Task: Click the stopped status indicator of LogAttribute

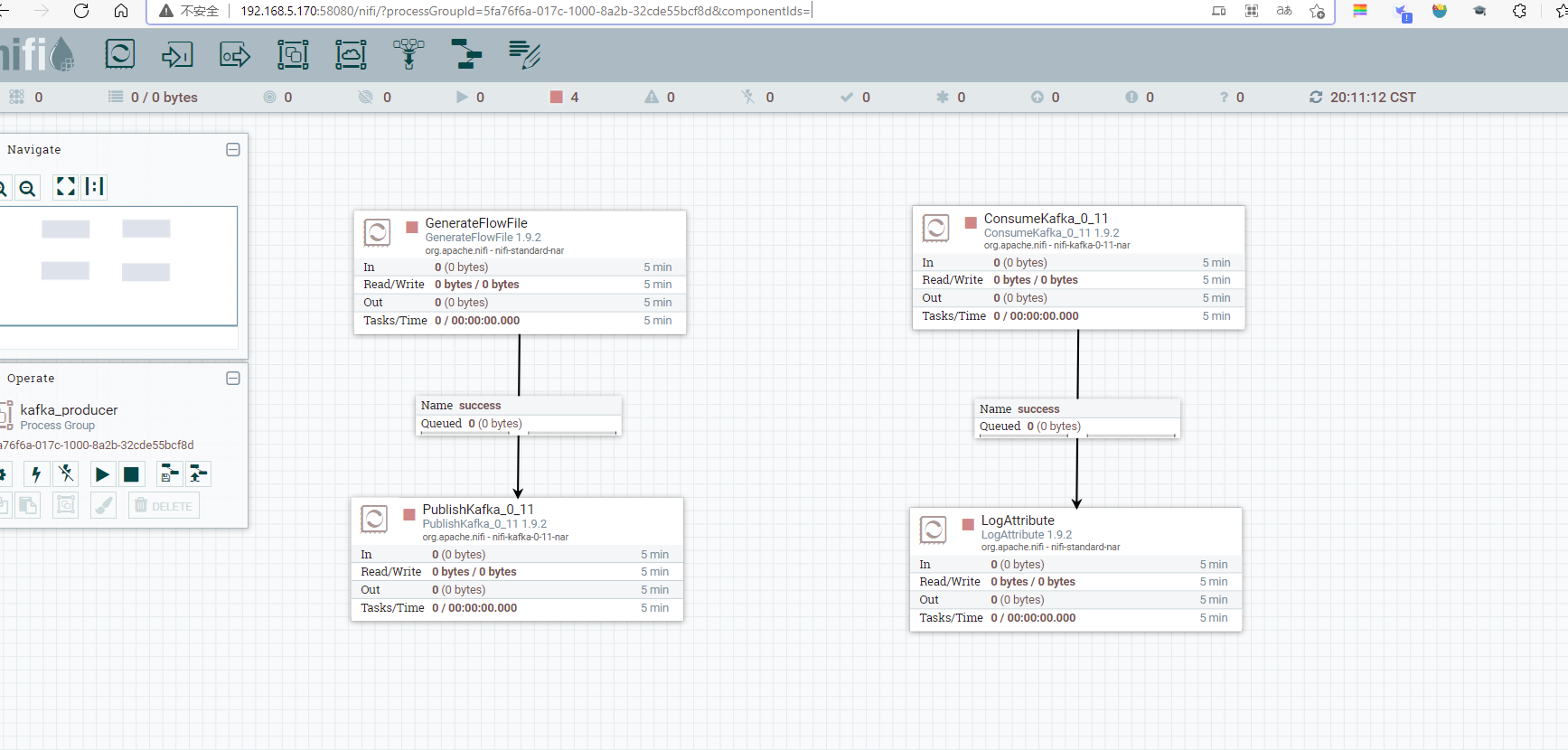Action: (x=968, y=524)
